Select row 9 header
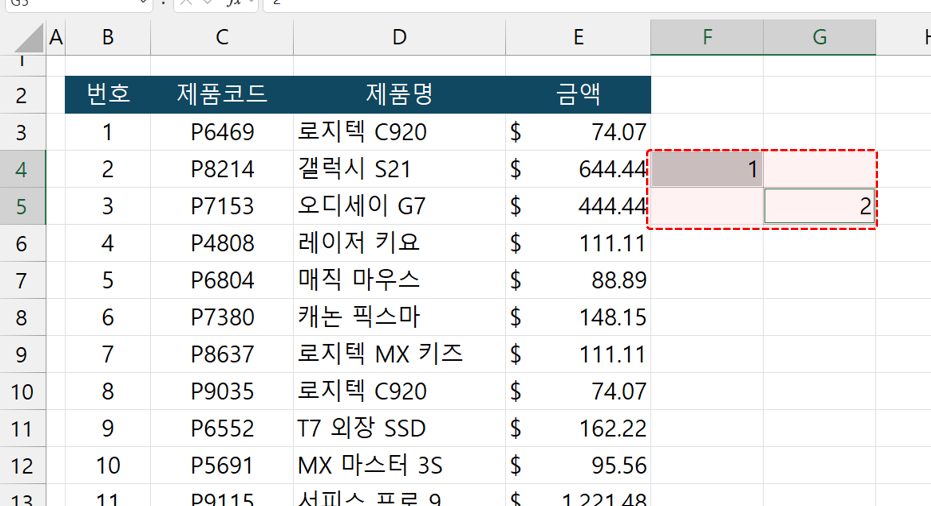 click(x=23, y=355)
